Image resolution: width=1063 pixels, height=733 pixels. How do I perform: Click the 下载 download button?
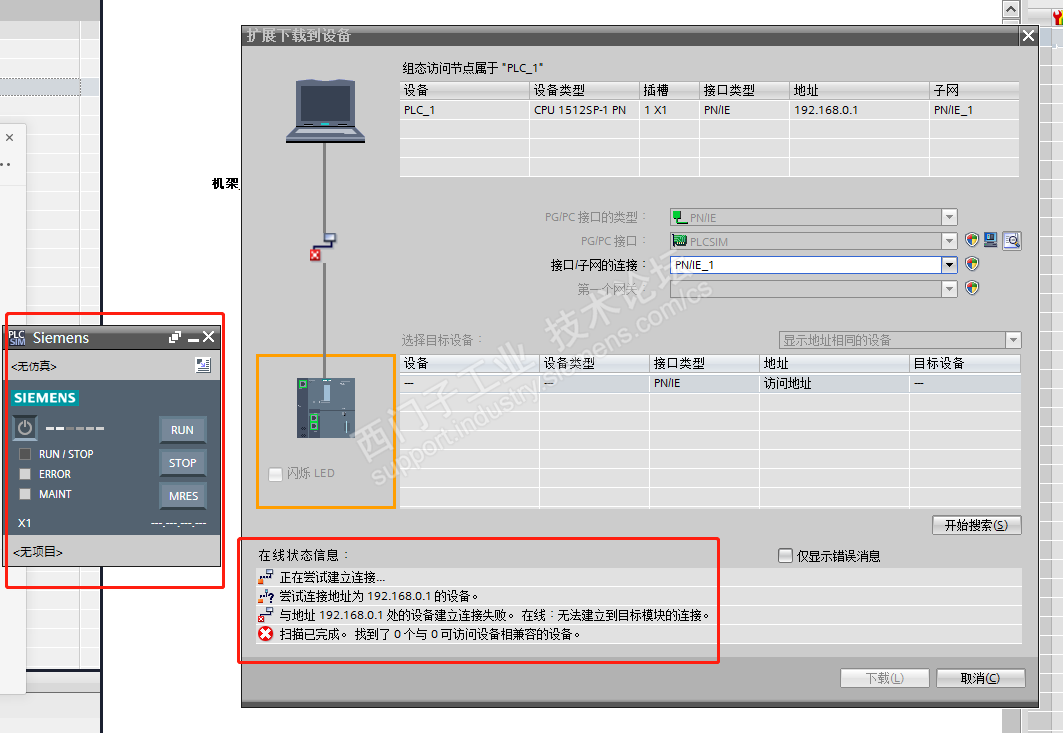885,678
